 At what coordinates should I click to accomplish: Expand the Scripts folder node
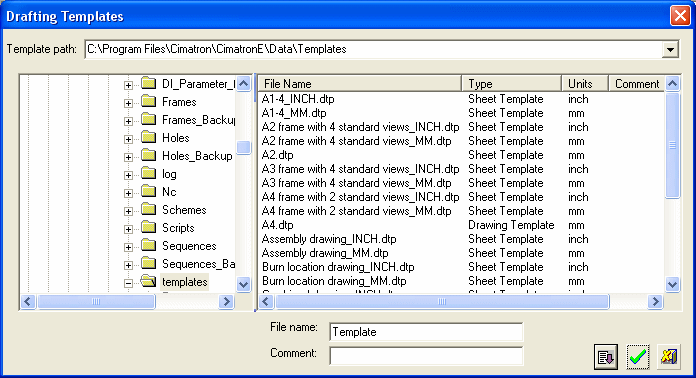pos(128,229)
